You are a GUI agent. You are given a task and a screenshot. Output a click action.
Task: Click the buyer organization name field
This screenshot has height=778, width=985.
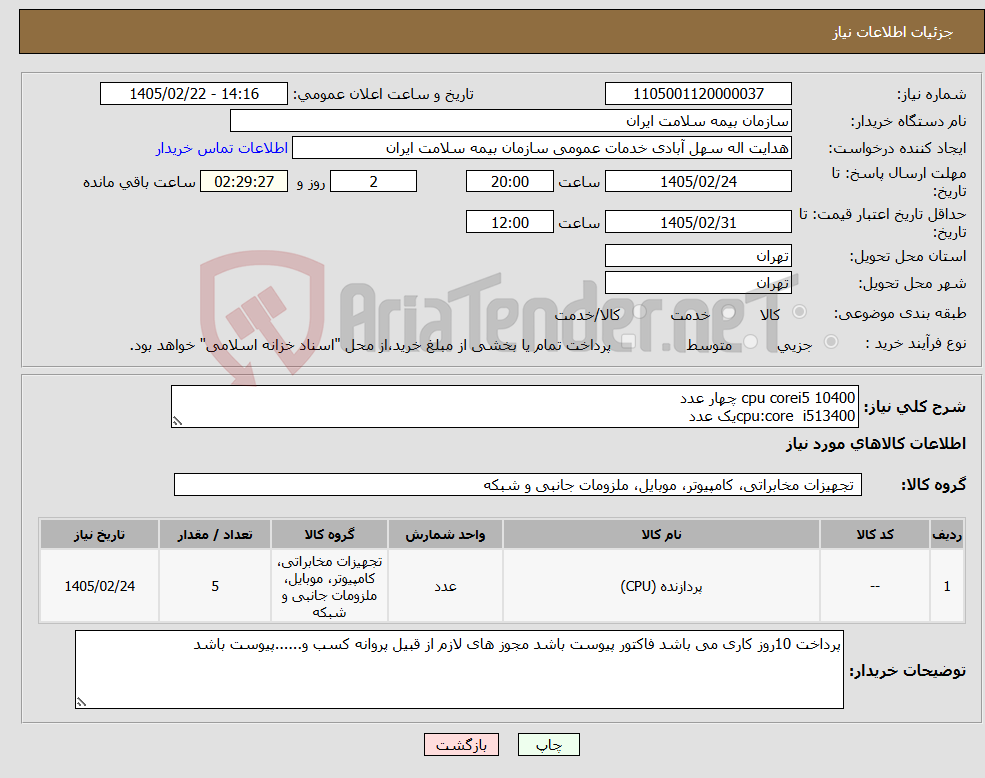click(x=511, y=121)
